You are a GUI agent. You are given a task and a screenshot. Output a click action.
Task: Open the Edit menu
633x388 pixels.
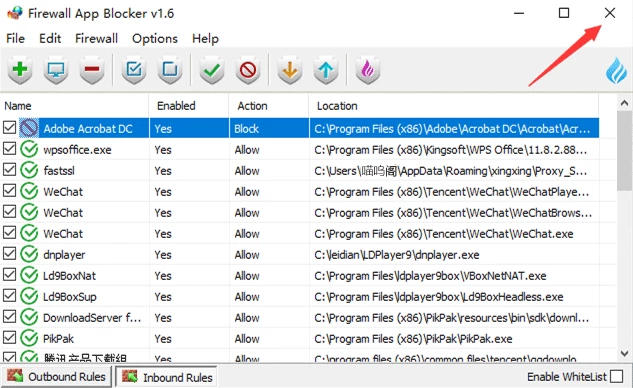pyautogui.click(x=50, y=38)
